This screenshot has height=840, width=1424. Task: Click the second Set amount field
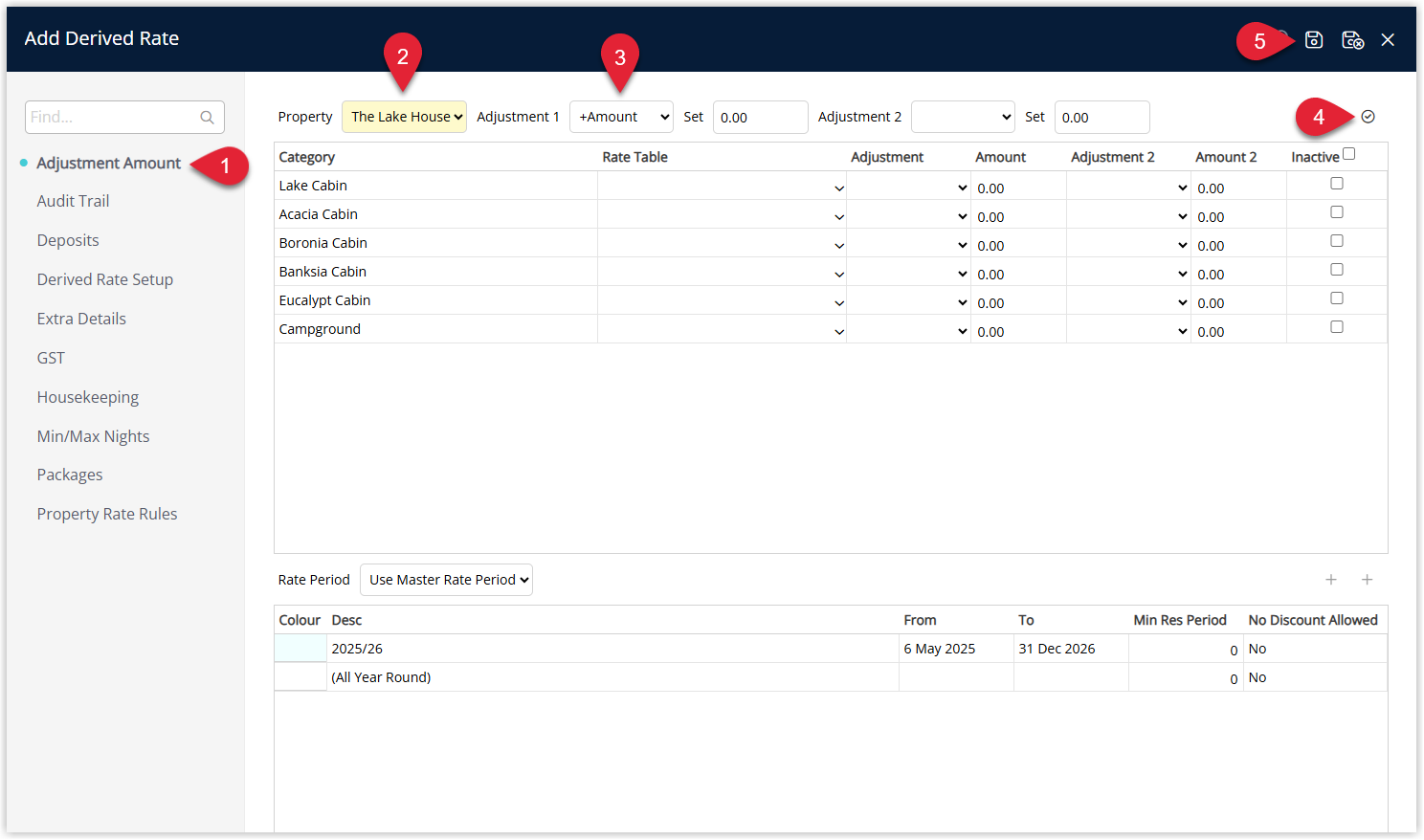click(x=1102, y=117)
